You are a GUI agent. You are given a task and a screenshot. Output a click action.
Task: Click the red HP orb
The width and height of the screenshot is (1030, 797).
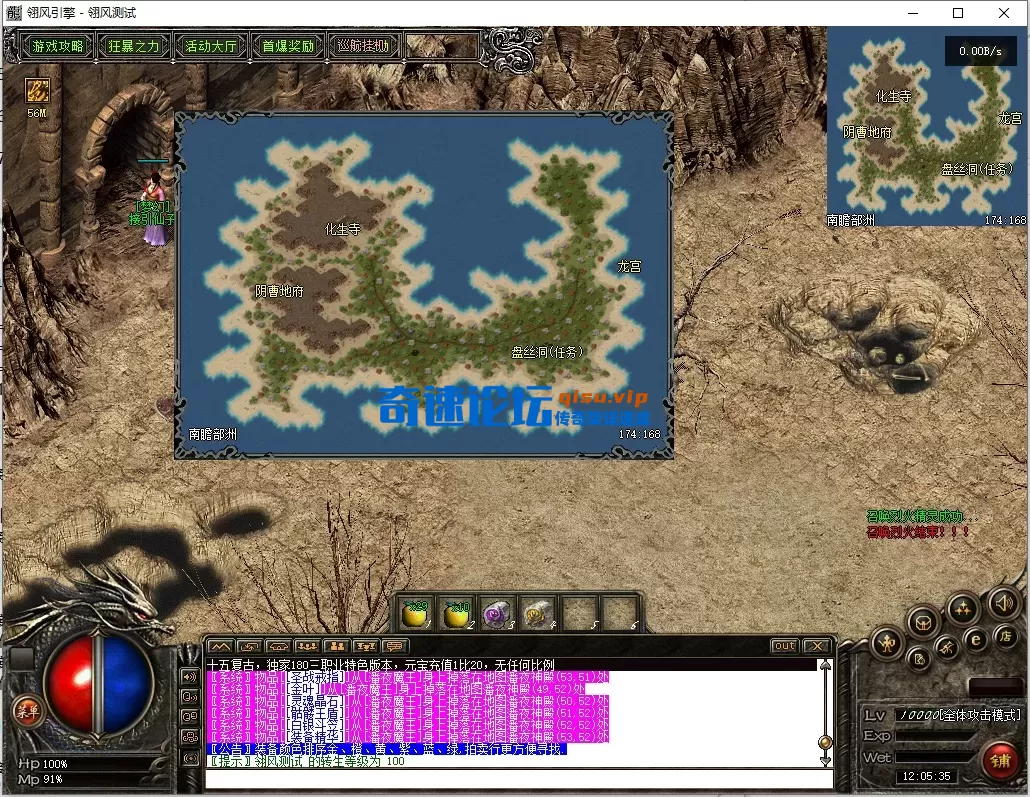tap(69, 687)
